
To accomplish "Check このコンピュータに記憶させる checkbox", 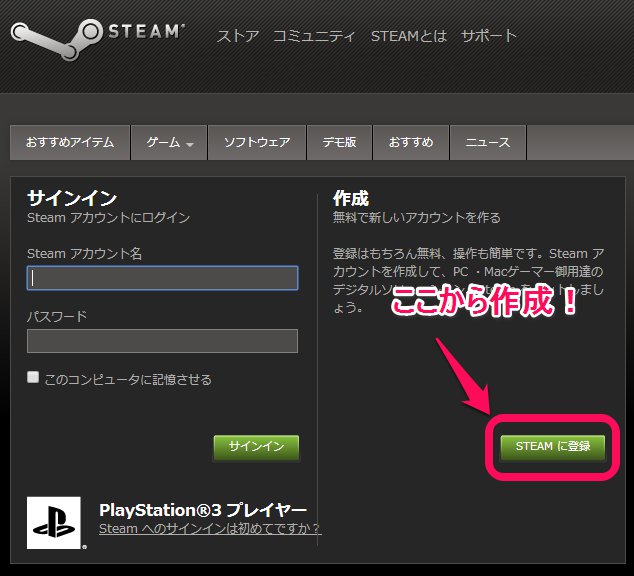I will pyautogui.click(x=33, y=377).
